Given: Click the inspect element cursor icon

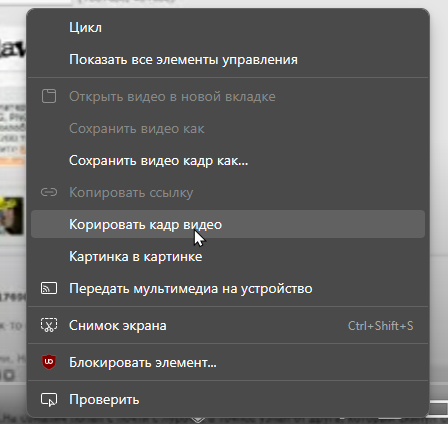Looking at the screenshot, I should click(49, 399).
